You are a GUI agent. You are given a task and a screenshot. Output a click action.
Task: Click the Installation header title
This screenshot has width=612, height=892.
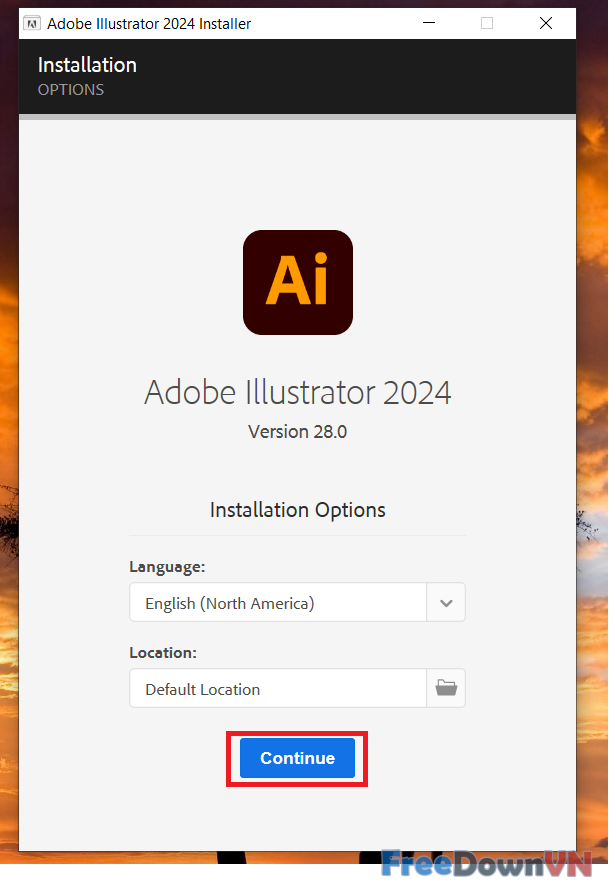pos(87,65)
